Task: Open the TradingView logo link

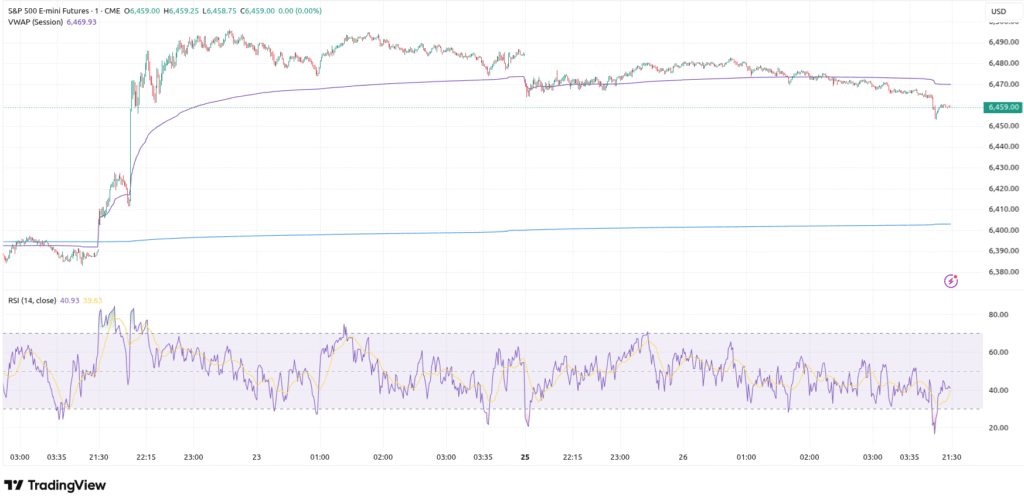Action: click(55, 485)
